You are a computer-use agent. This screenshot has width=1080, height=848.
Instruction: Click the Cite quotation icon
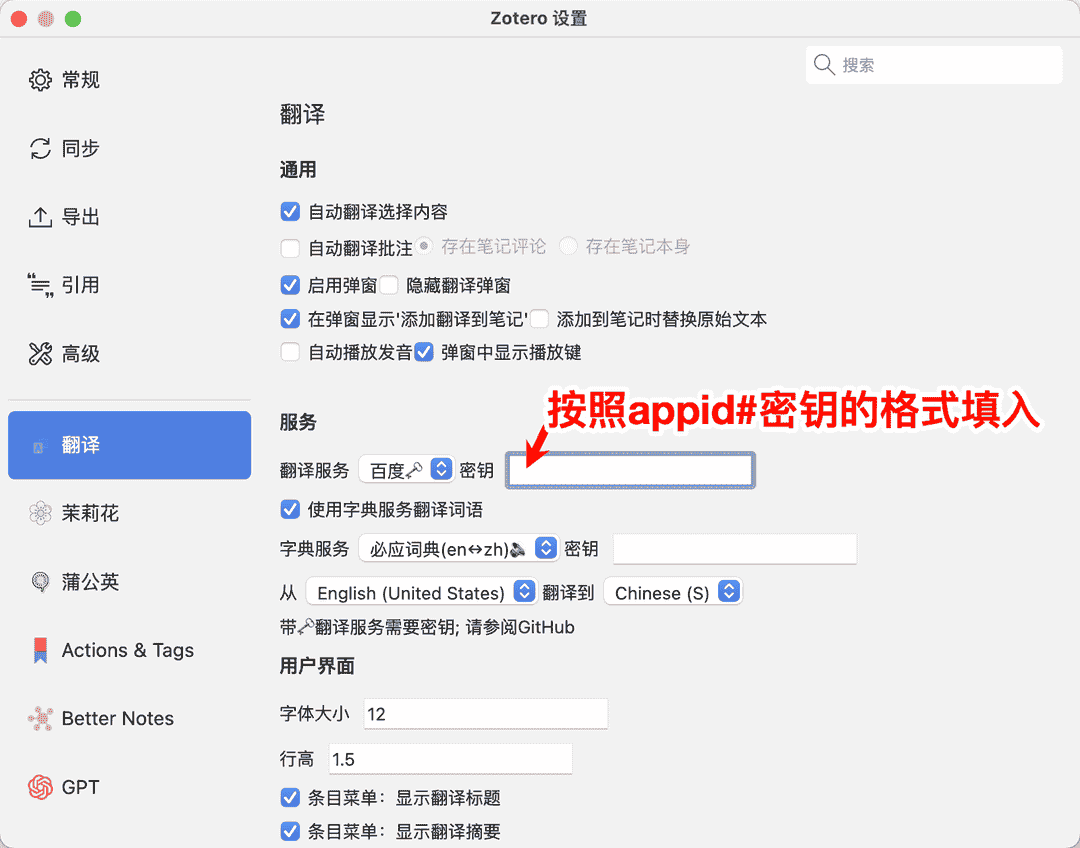coord(40,286)
